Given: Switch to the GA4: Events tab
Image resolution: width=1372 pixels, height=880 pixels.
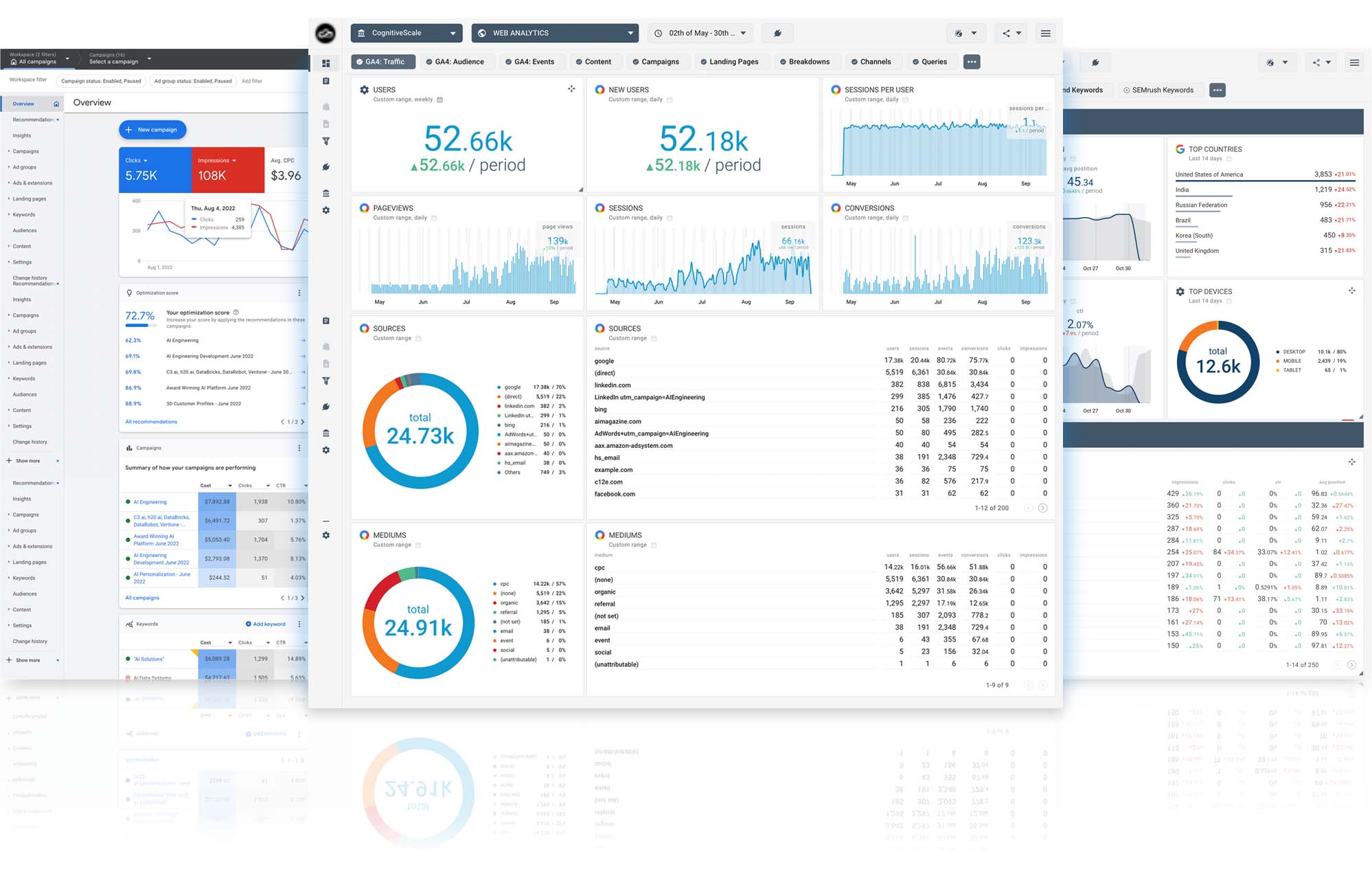Looking at the screenshot, I should [529, 62].
